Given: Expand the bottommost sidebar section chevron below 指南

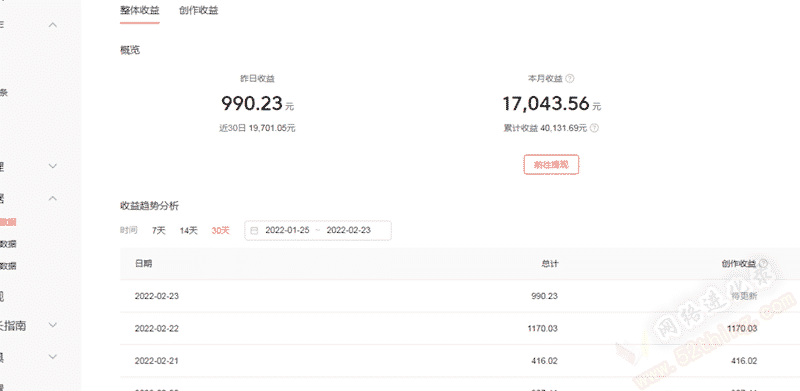Looking at the screenshot, I should click(53, 356).
